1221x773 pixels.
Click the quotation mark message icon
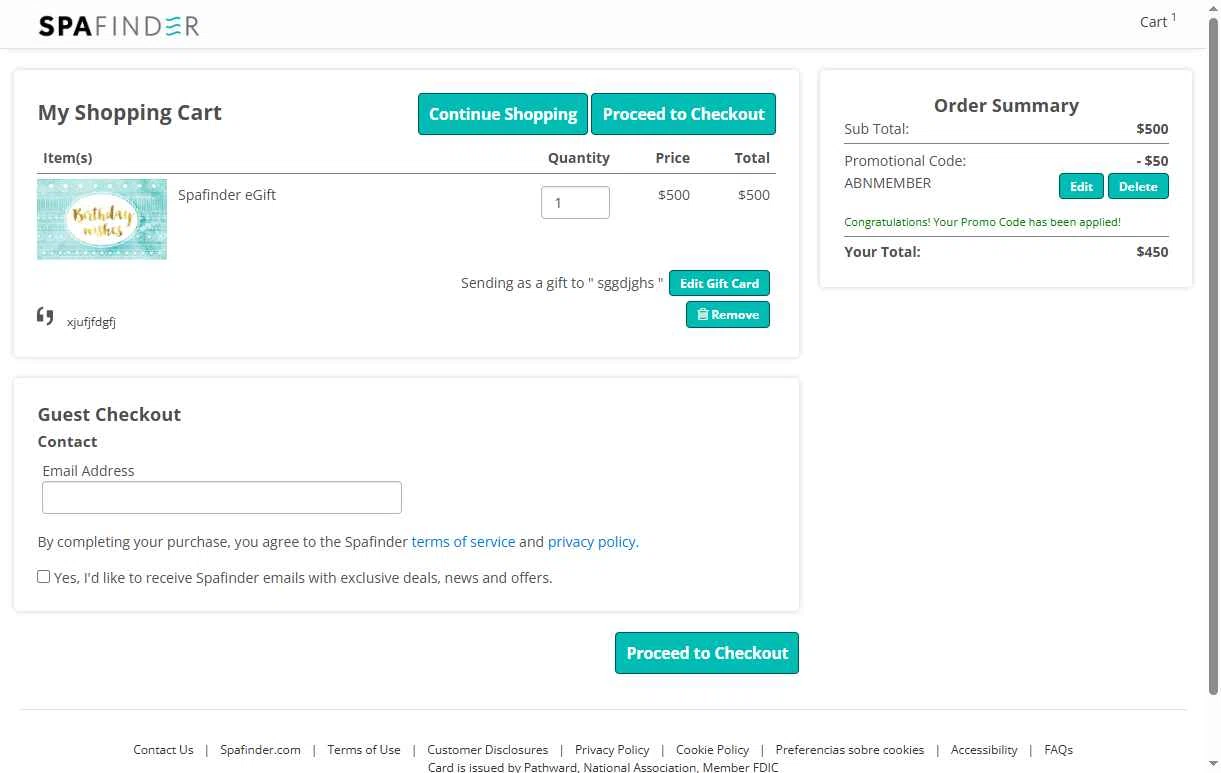pos(45,316)
